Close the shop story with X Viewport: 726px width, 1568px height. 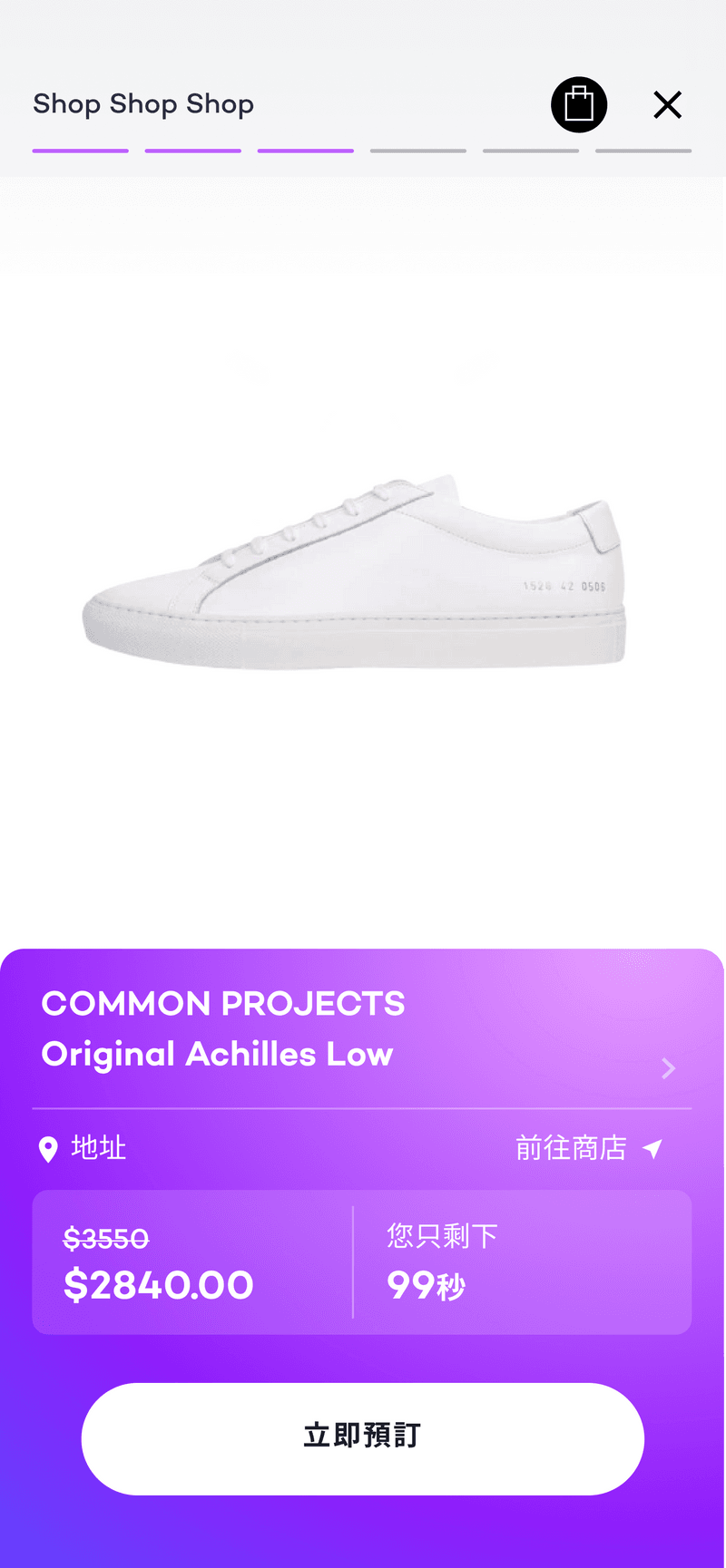tap(668, 105)
